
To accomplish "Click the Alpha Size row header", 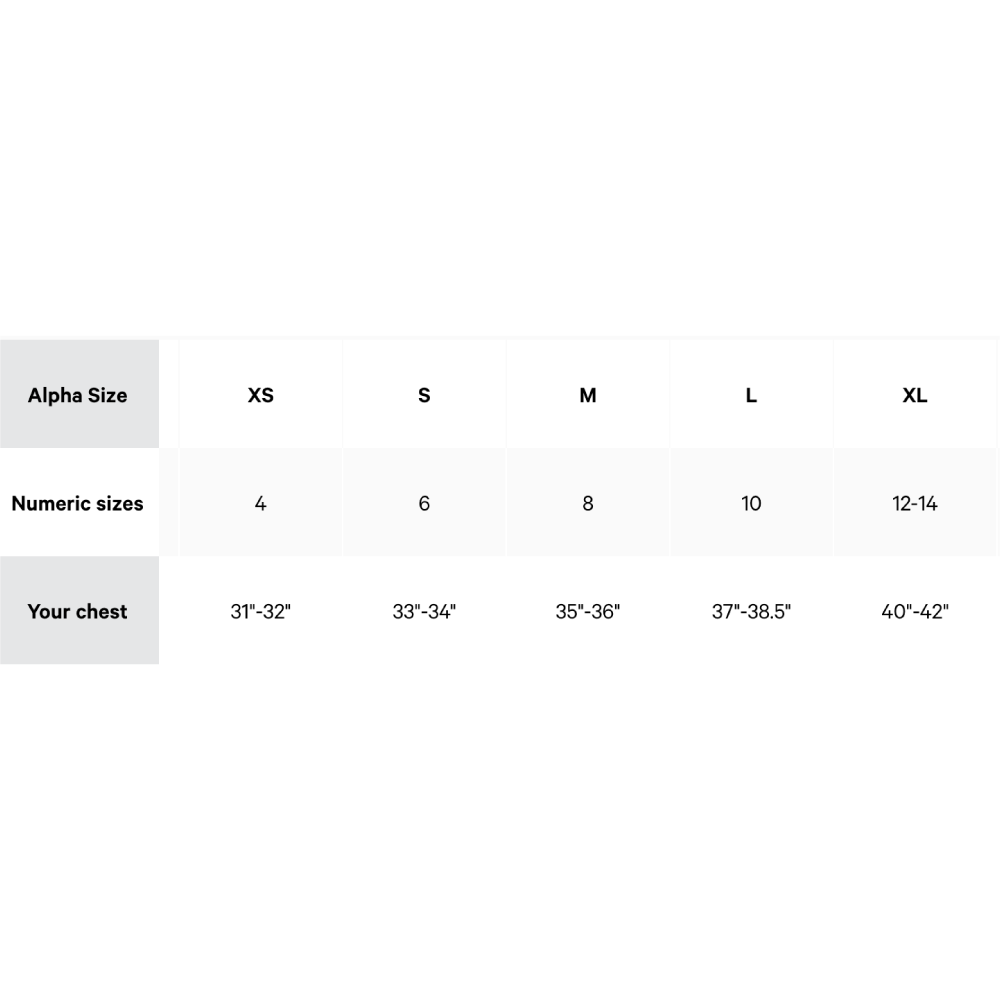I will point(79,394).
